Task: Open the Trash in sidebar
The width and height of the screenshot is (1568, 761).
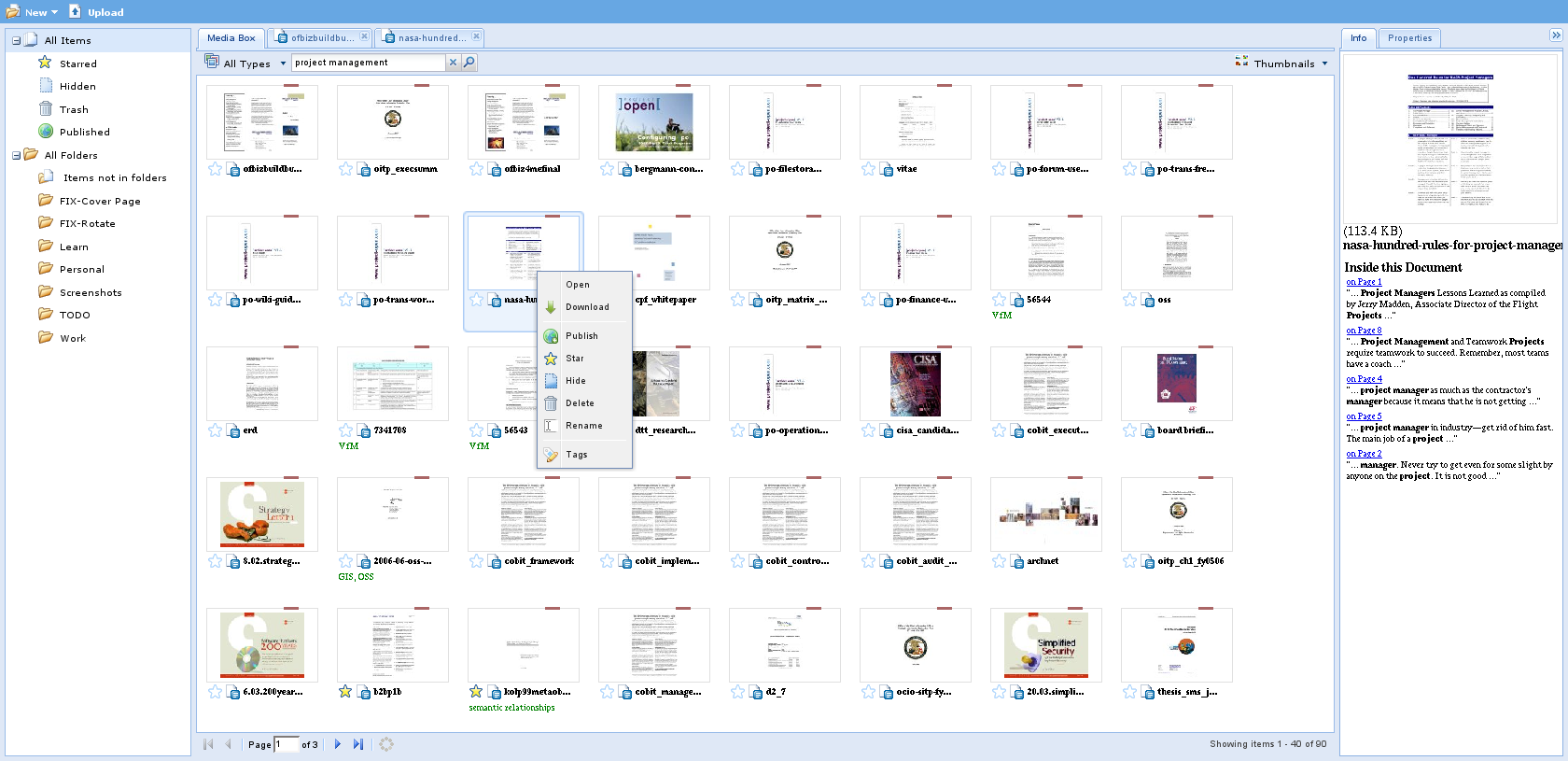Action: click(74, 109)
